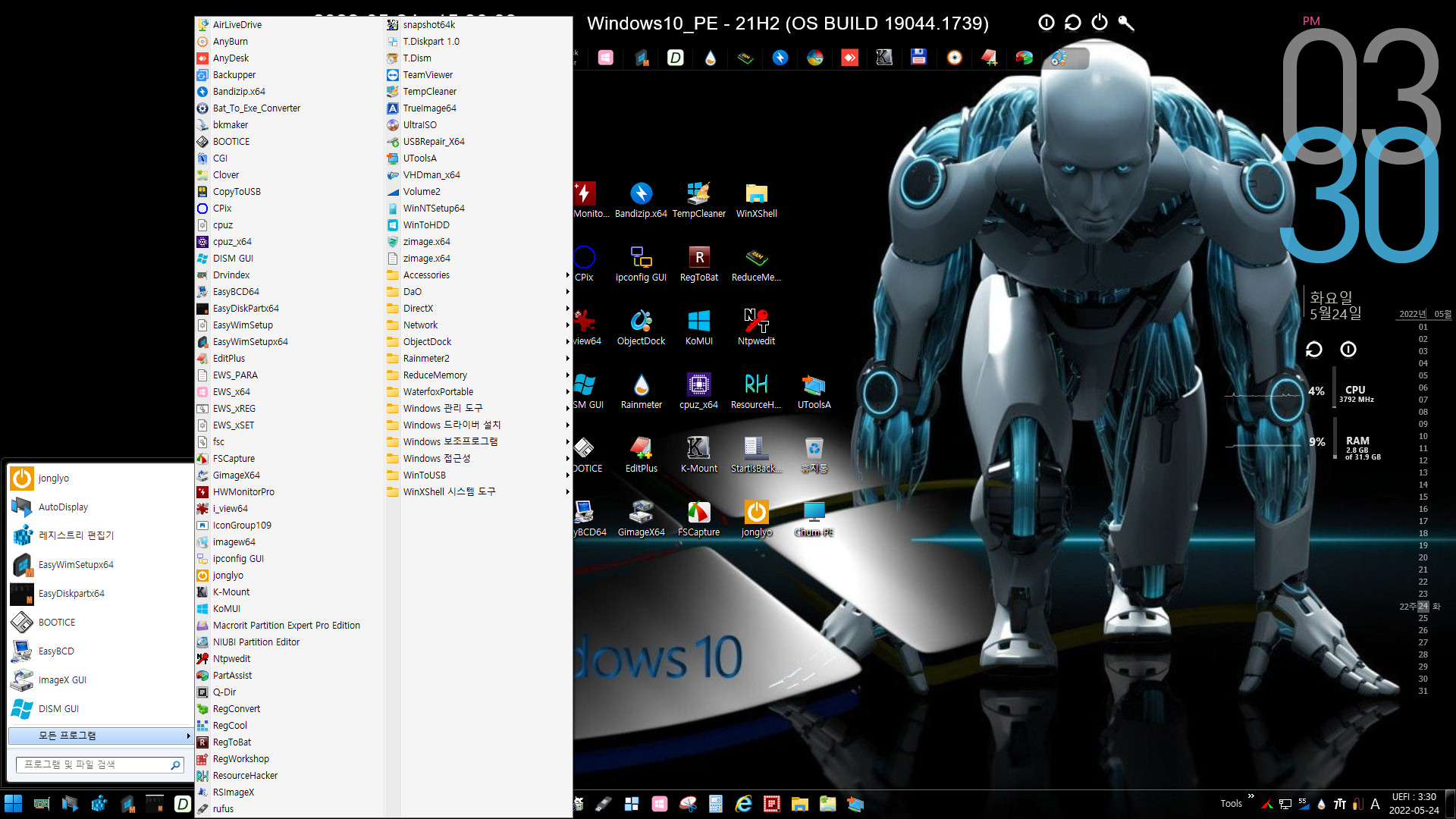Launch Ntpwedit desktop icon
Image resolution: width=1456 pixels, height=819 pixels.
coord(756,327)
